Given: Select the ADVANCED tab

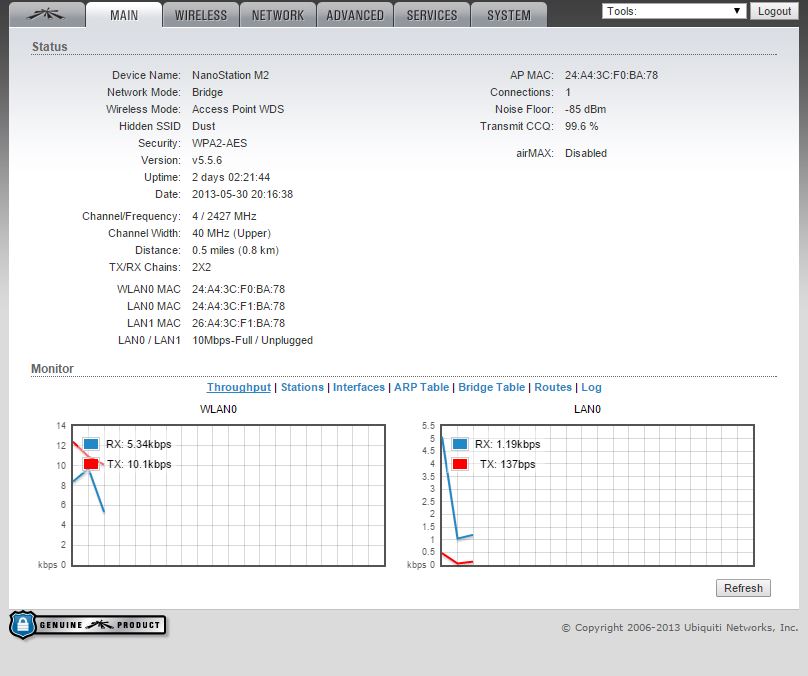Looking at the screenshot, I should click(x=355, y=15).
